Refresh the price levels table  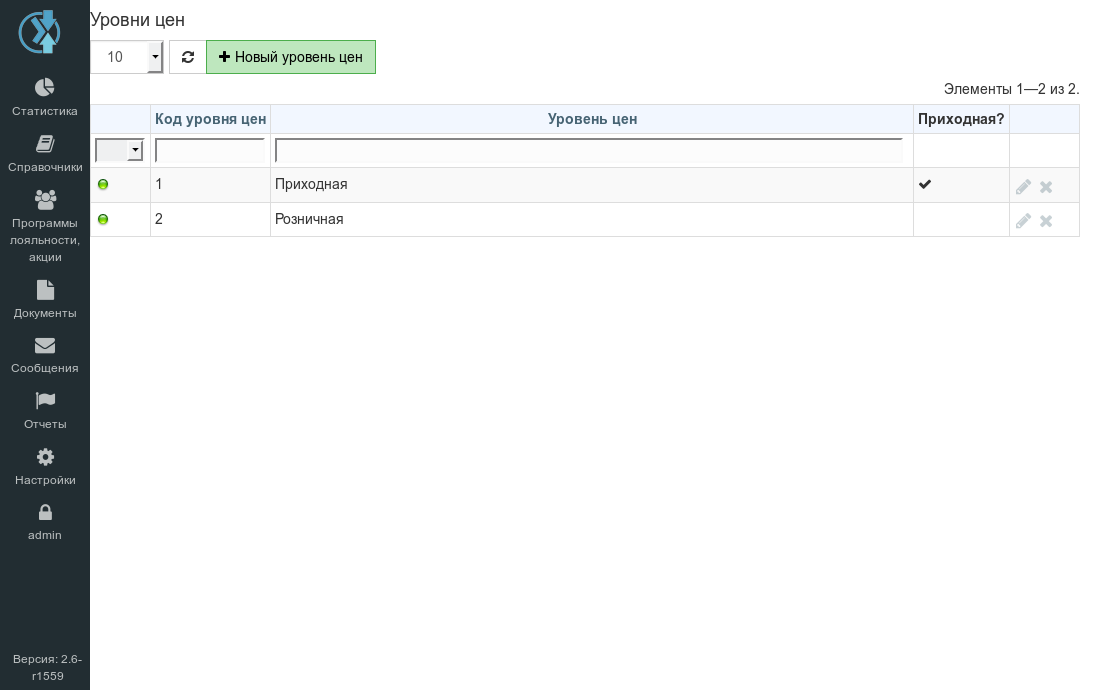(x=187, y=57)
